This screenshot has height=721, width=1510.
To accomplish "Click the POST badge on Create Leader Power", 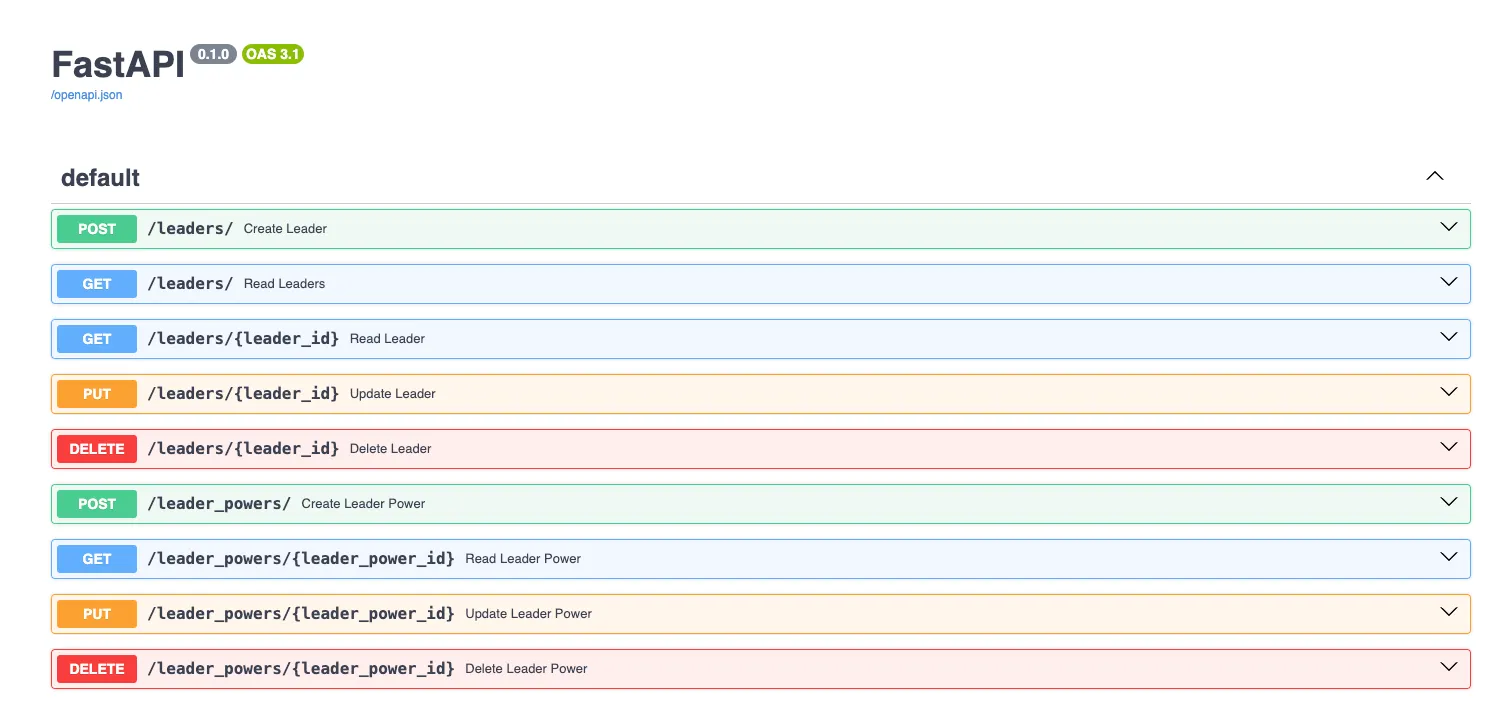I will pyautogui.click(x=96, y=504).
